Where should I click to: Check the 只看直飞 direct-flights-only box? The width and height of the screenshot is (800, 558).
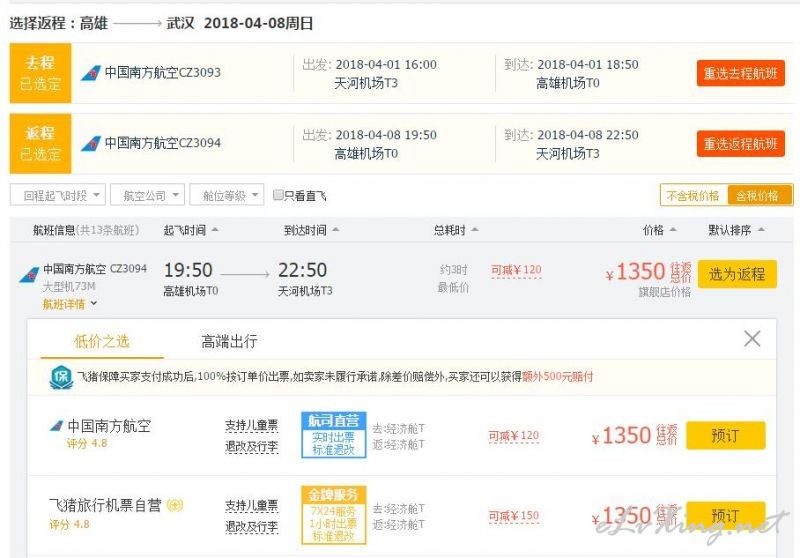click(x=278, y=195)
